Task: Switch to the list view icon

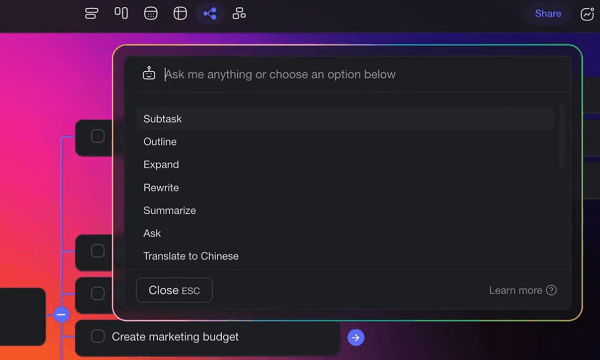Action: (91, 14)
